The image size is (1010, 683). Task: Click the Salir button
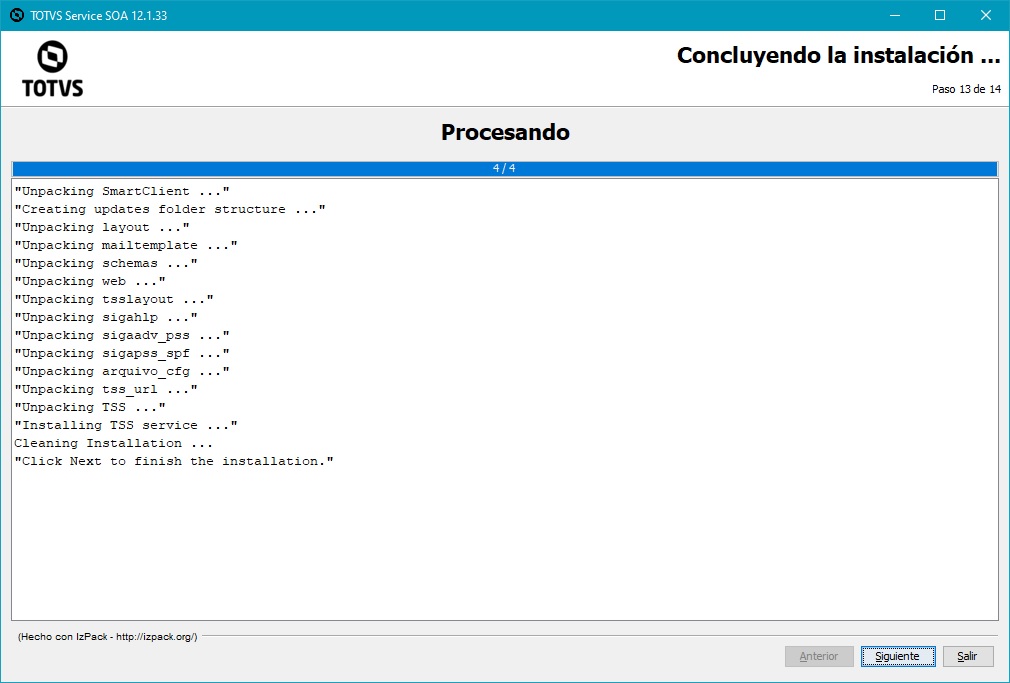click(967, 656)
